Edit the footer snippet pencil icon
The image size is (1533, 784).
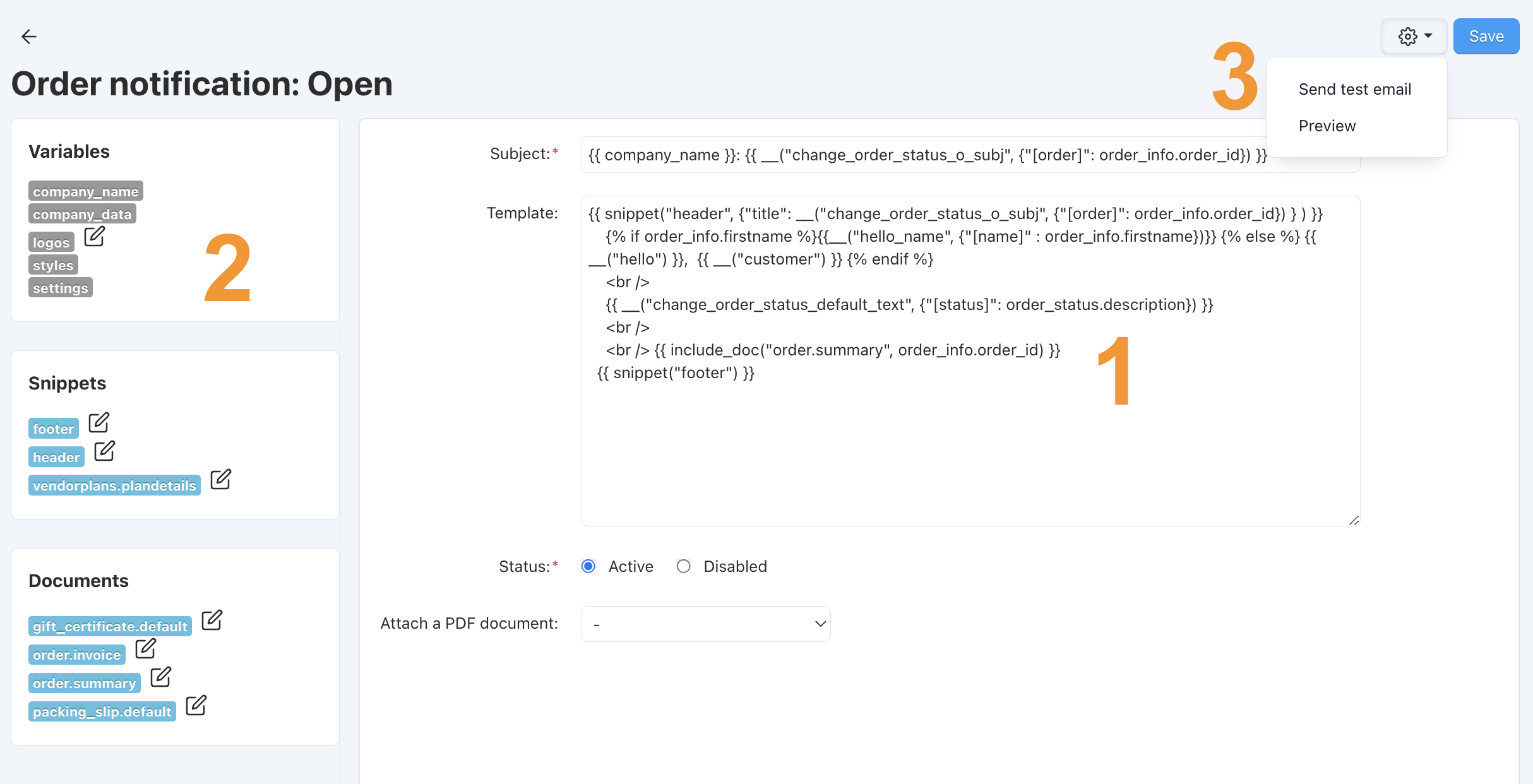99,422
